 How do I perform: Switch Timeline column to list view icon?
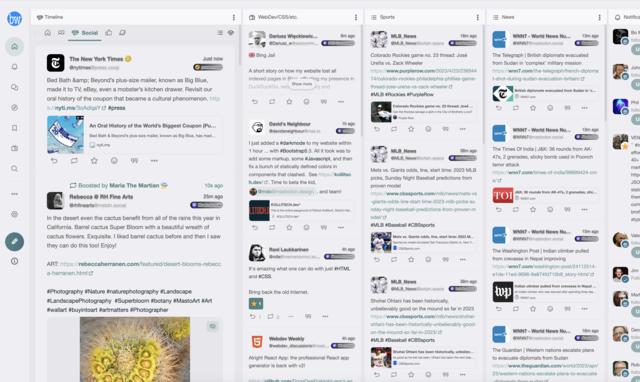220,33
